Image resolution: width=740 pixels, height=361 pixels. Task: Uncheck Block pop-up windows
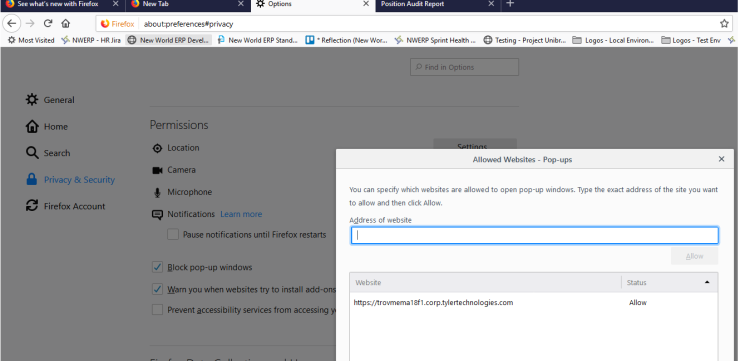click(157, 267)
